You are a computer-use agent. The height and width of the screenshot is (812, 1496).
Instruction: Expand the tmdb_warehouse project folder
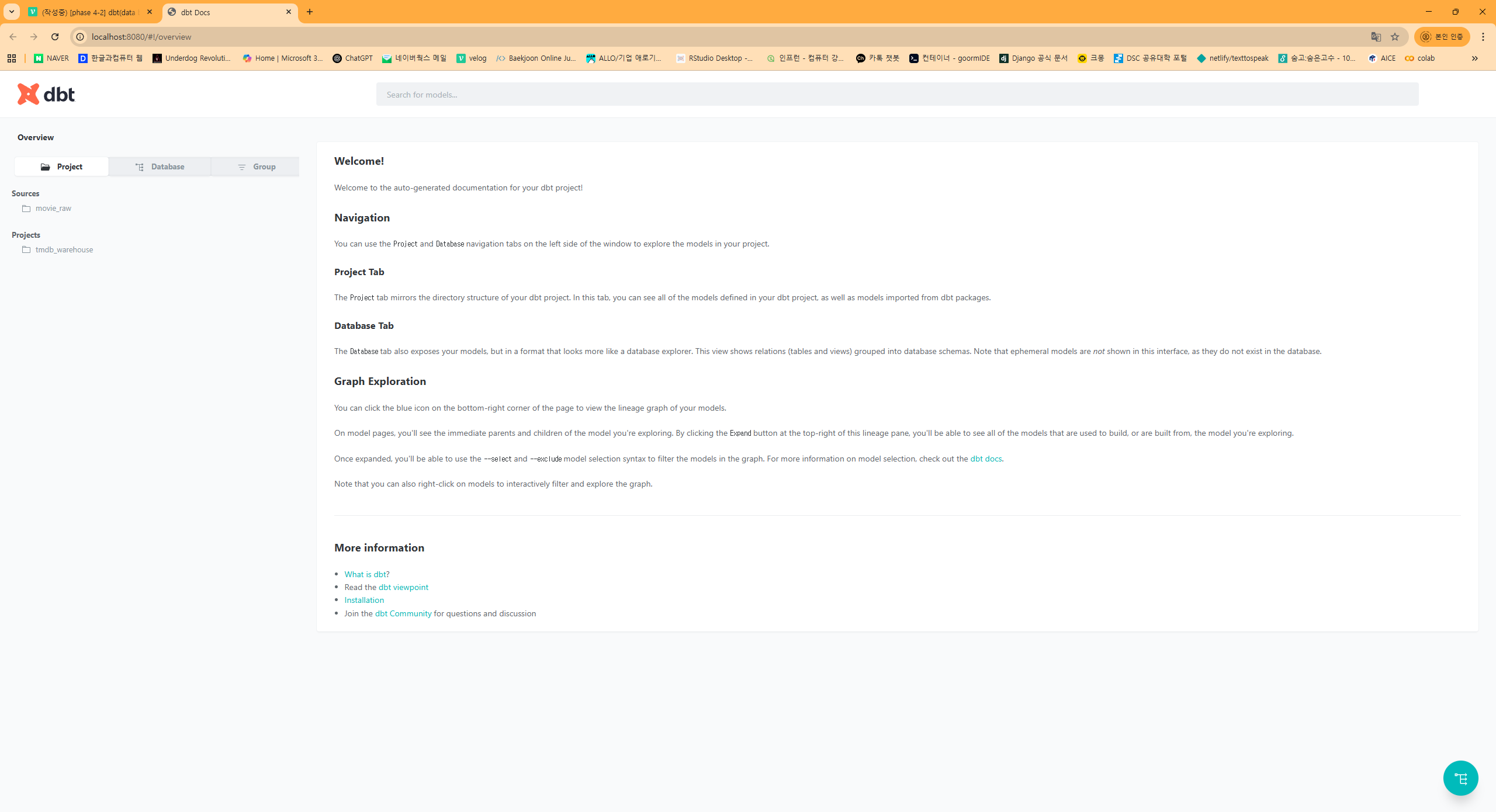click(x=64, y=250)
